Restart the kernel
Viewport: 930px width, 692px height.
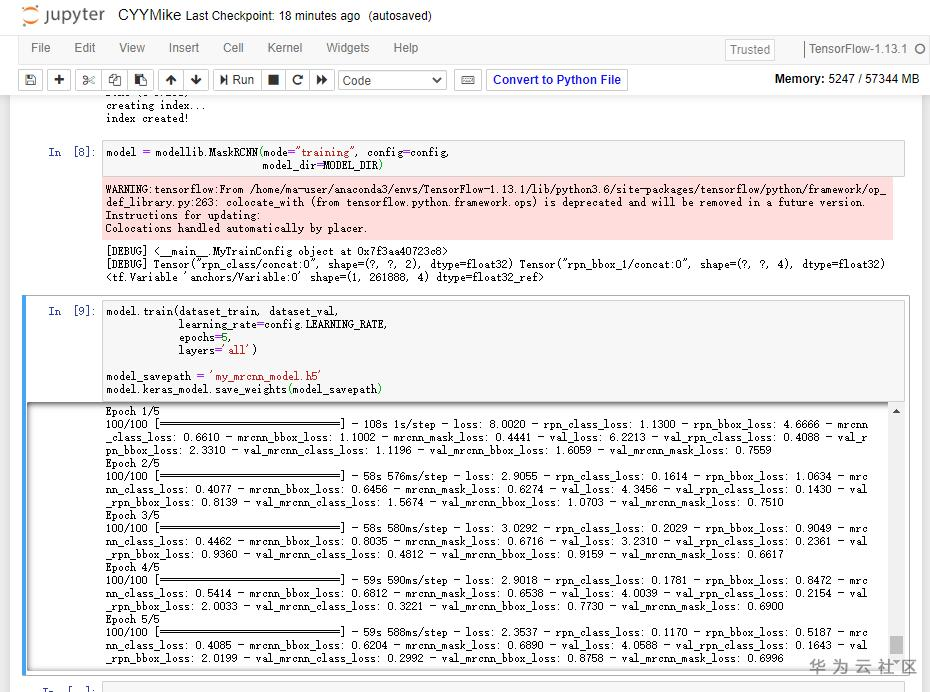click(298, 80)
